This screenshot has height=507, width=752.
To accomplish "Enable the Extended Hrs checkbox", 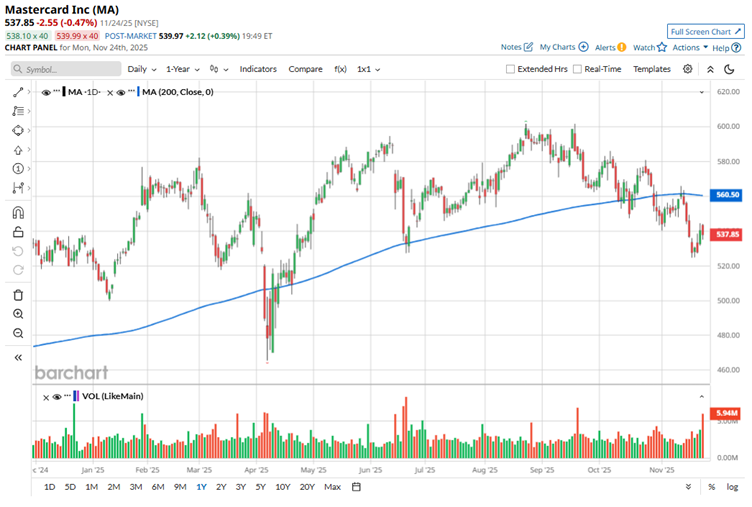I will coord(510,69).
